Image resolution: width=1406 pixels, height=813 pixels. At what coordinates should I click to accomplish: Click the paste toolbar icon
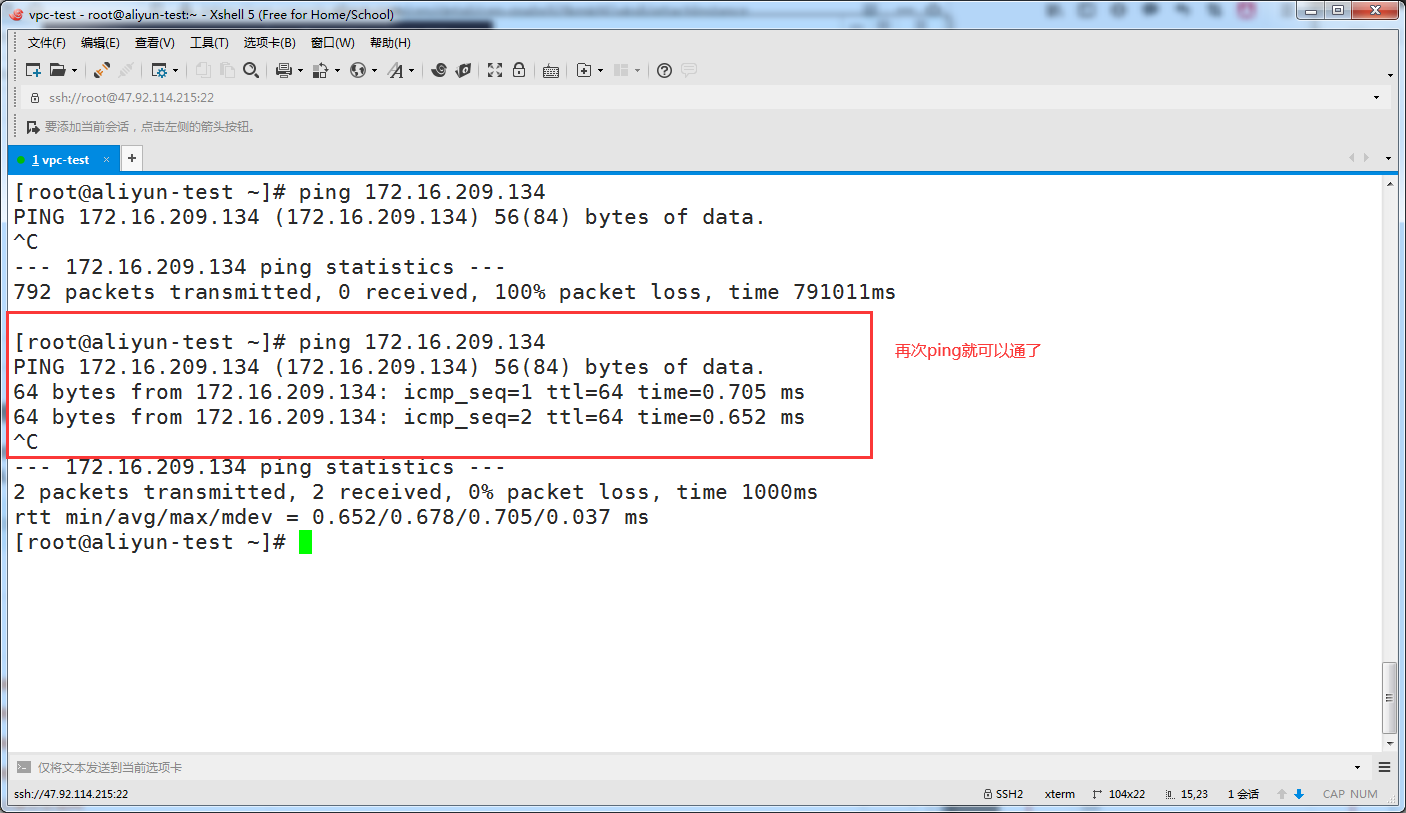tap(227, 70)
